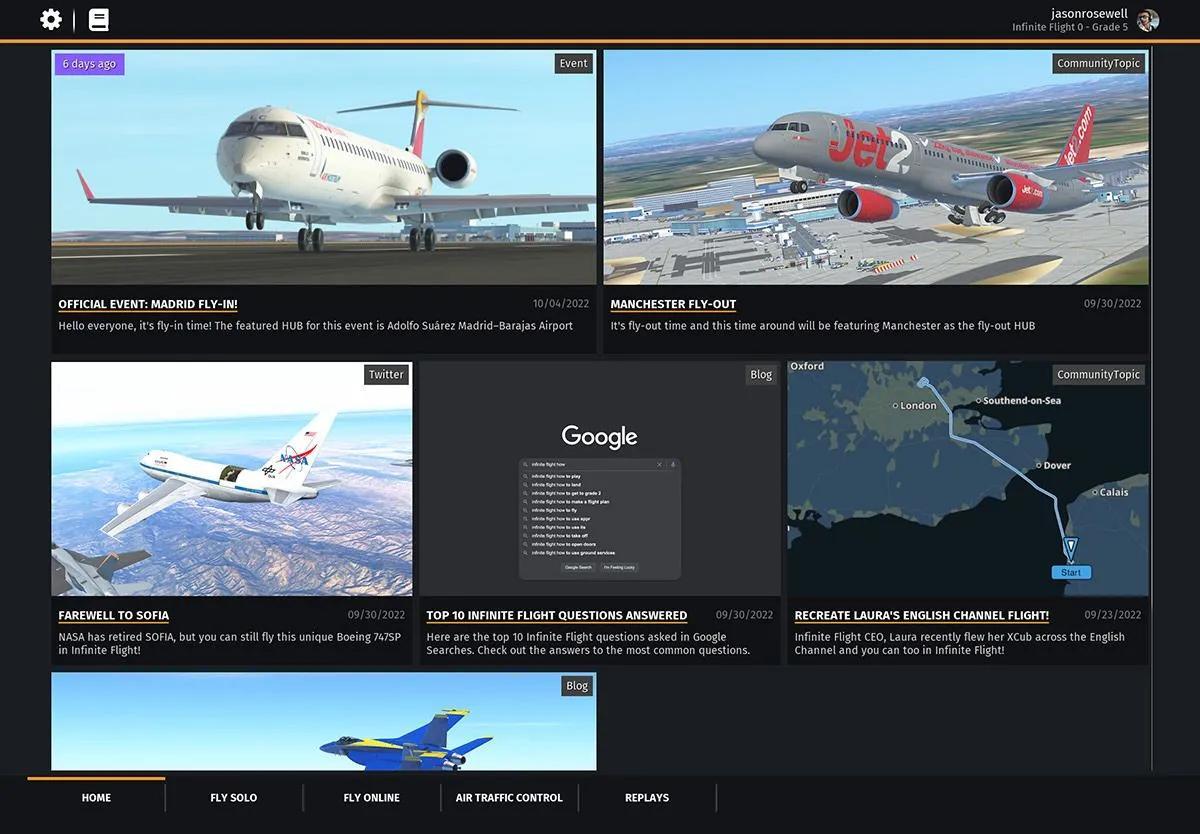The height and width of the screenshot is (834, 1200).
Task: Select the HOME tab
Action: (96, 798)
